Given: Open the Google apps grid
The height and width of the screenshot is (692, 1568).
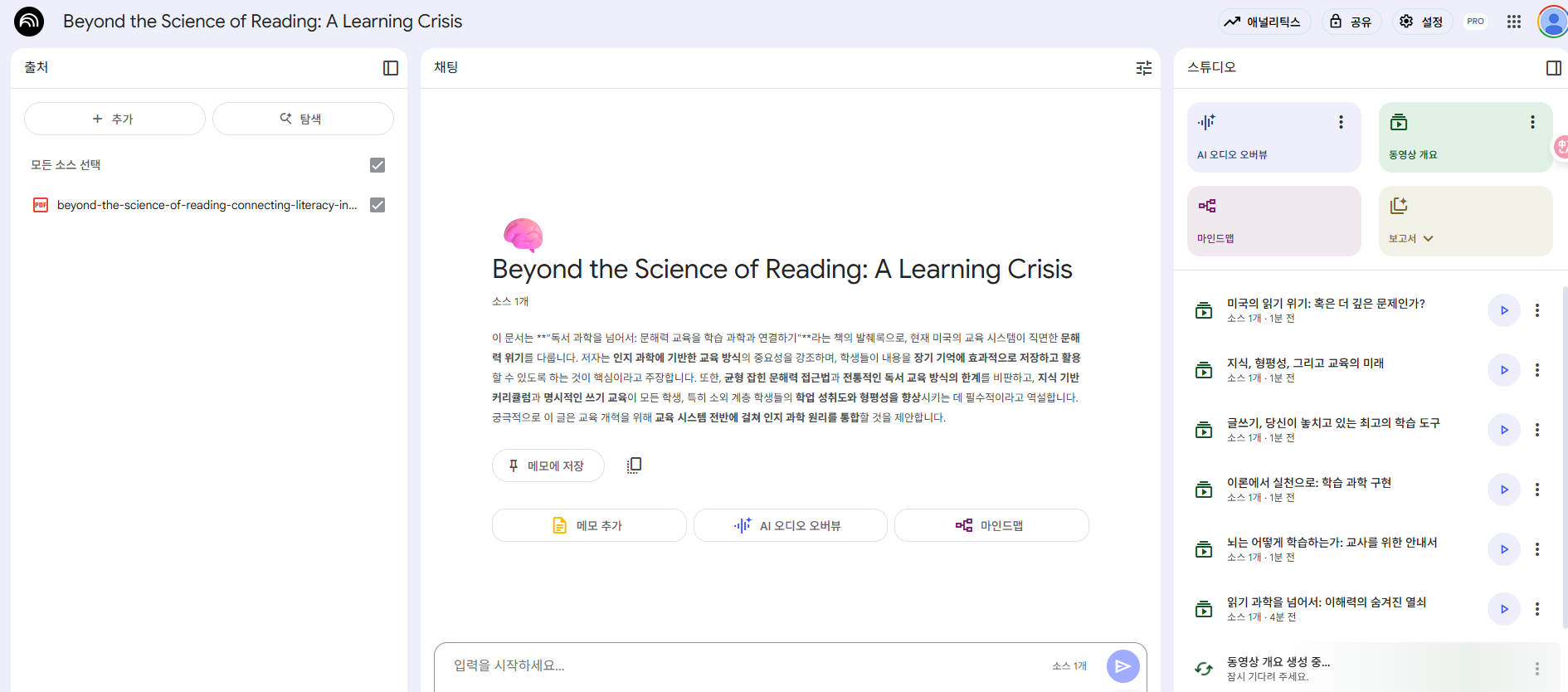Looking at the screenshot, I should click(1514, 22).
